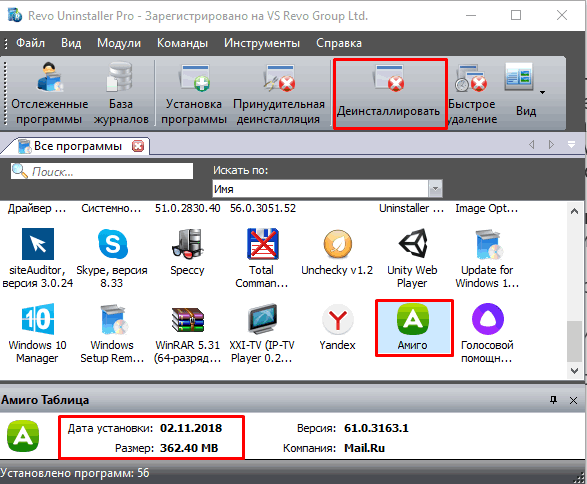Image resolution: width=587 pixels, height=484 pixels.
Task: Click the programs list vertical scrollbar thumb
Action: 574,341
